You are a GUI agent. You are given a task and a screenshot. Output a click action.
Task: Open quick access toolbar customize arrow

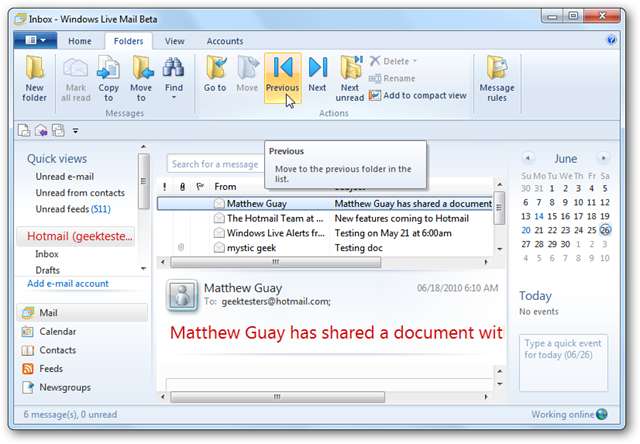76,131
